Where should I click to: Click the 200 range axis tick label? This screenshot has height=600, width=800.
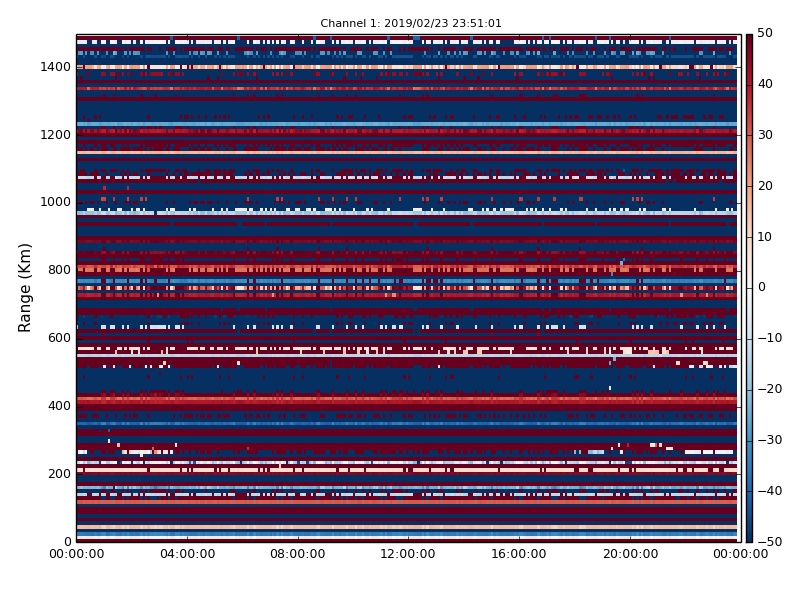[x=59, y=474]
